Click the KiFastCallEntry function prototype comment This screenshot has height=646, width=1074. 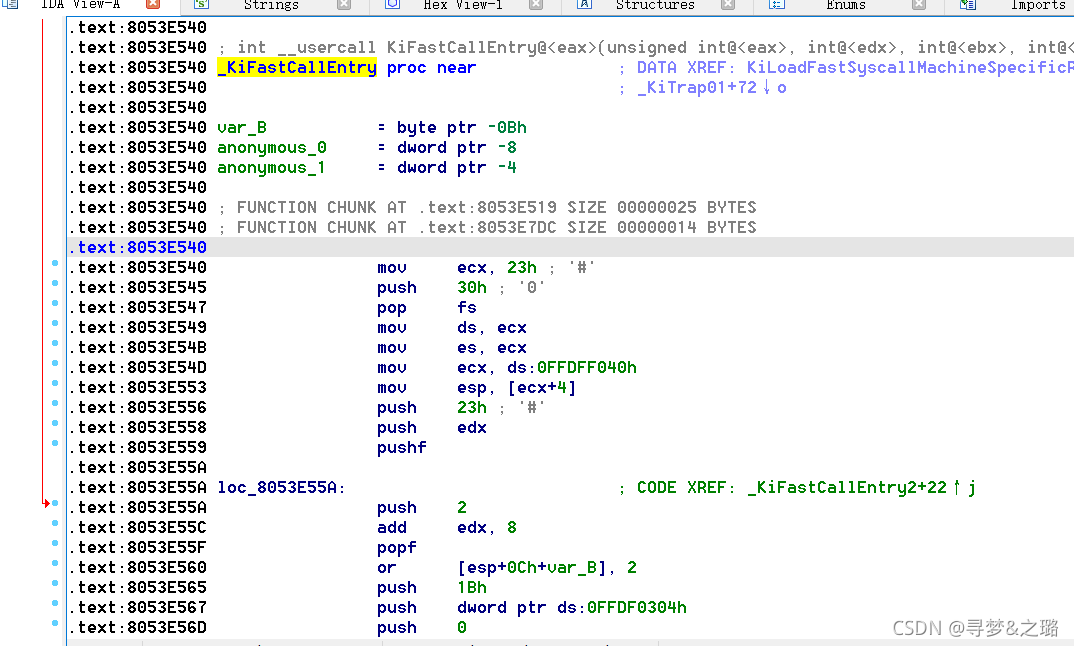coord(646,47)
